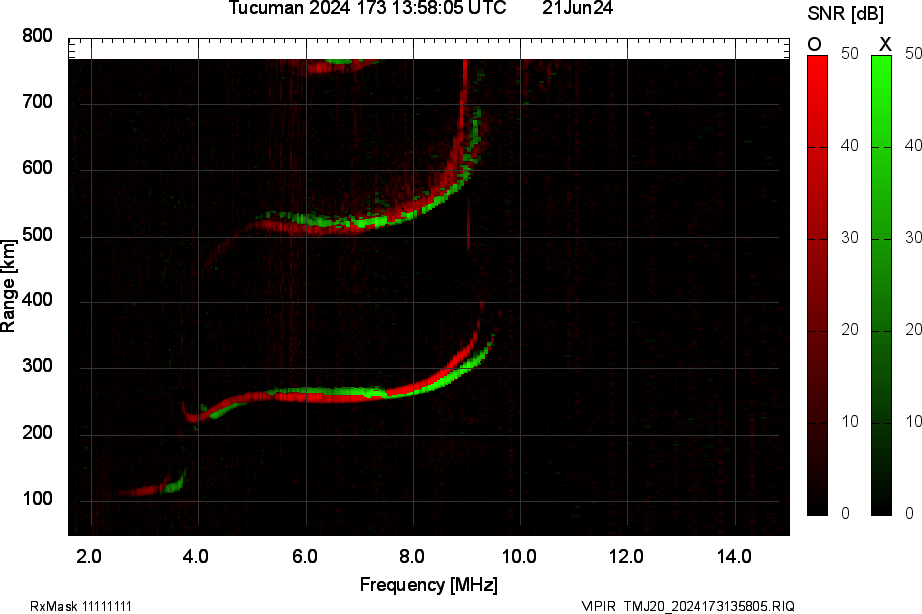The height and width of the screenshot is (614, 922).
Task: Click the 8.0 frequency axis tick label
Action: [412, 556]
